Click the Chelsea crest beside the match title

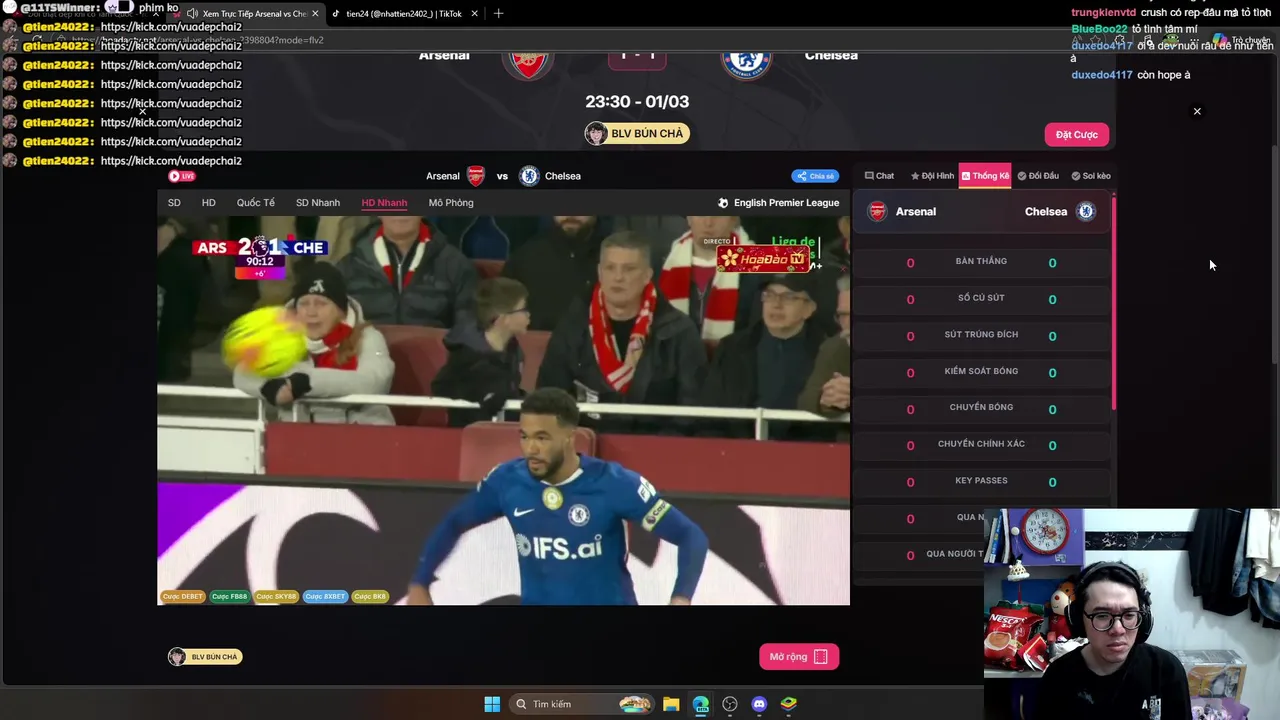529,176
